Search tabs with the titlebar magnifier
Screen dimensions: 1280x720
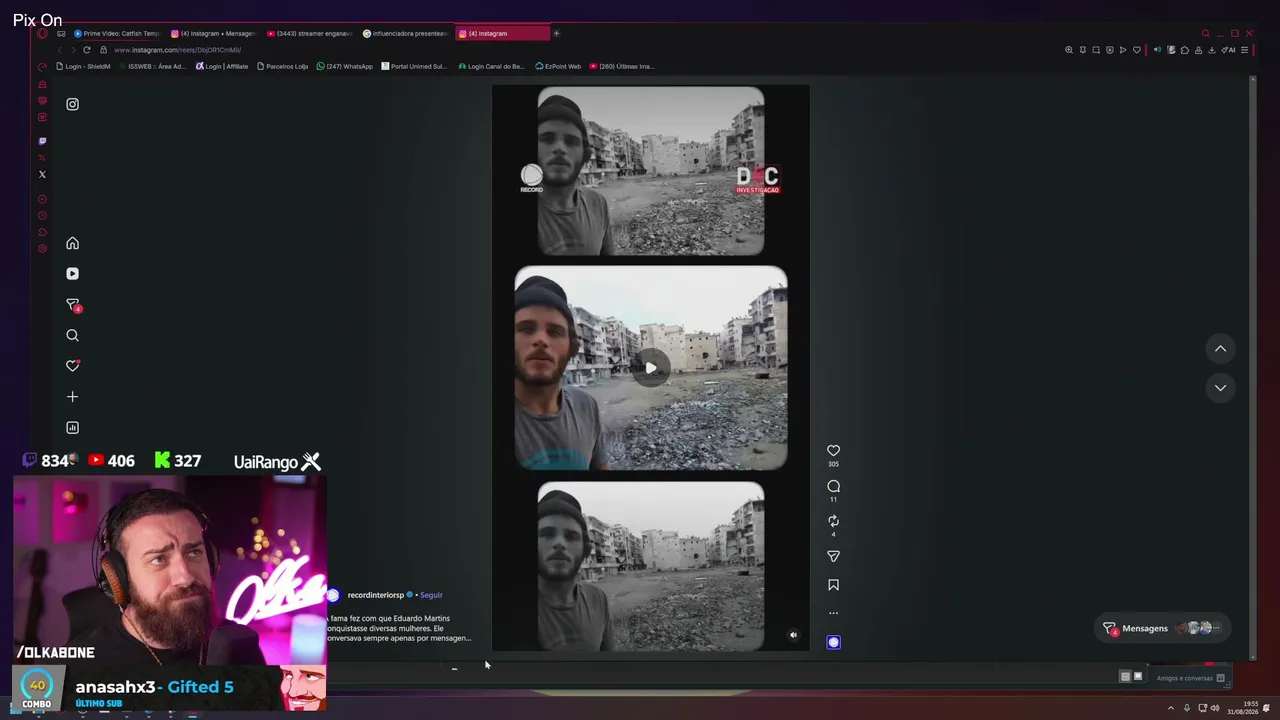(1205, 33)
